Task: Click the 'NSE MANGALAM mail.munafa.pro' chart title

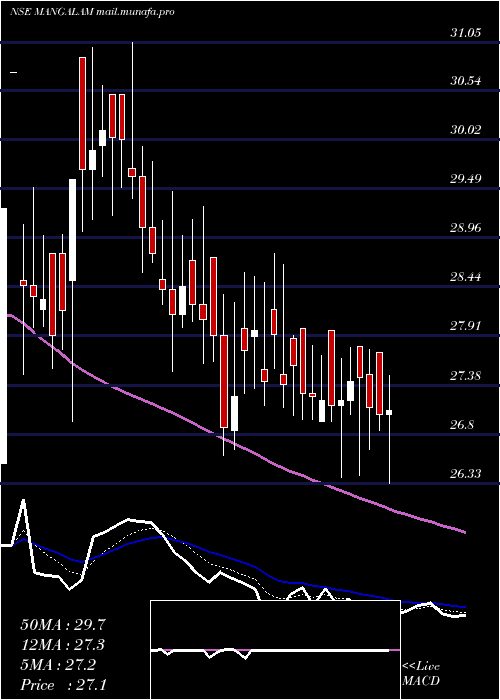Action: coord(92,12)
